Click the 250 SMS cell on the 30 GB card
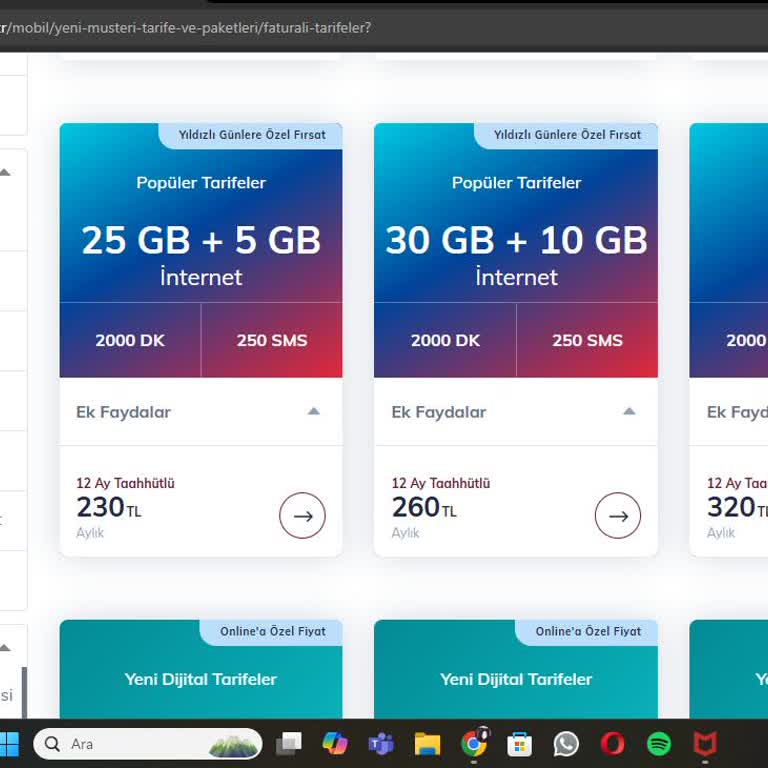Screen dimensions: 768x768 pos(587,340)
